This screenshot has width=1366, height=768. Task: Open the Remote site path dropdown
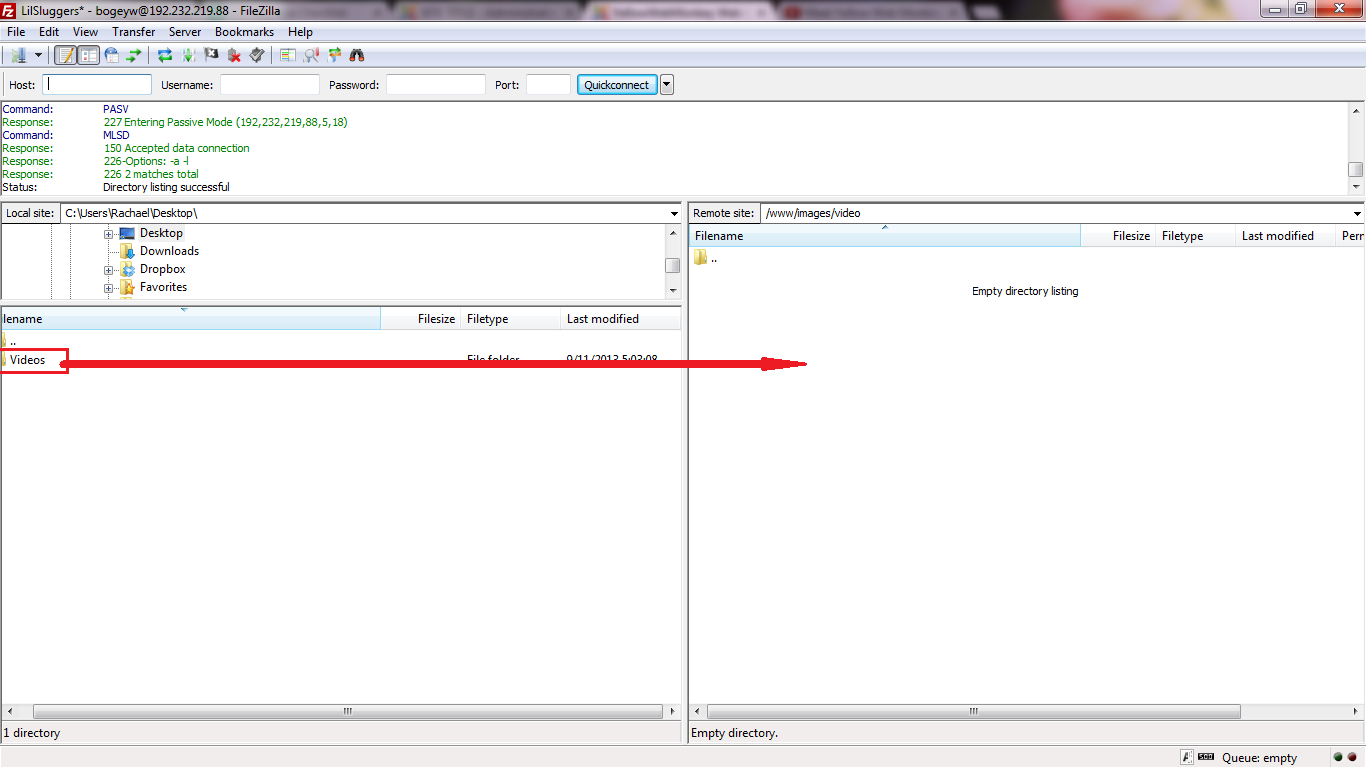1357,213
